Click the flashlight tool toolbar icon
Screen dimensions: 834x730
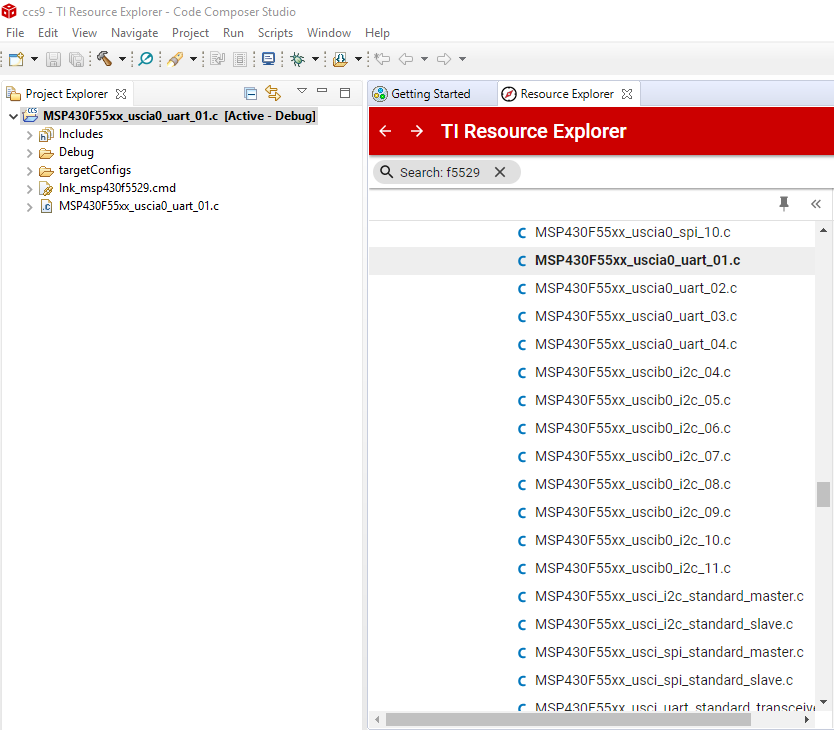pos(175,59)
